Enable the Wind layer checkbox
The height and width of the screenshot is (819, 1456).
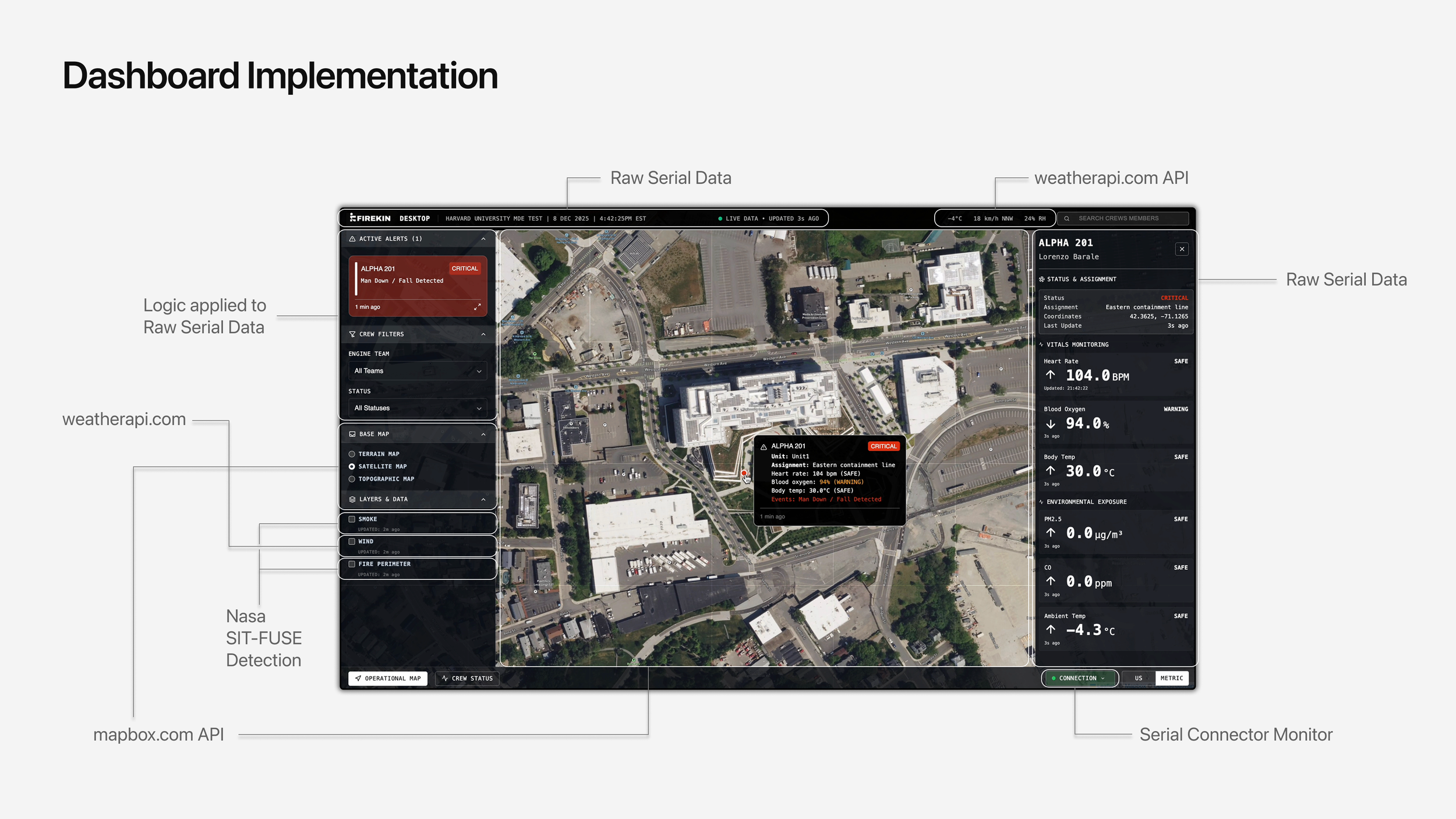tap(352, 542)
